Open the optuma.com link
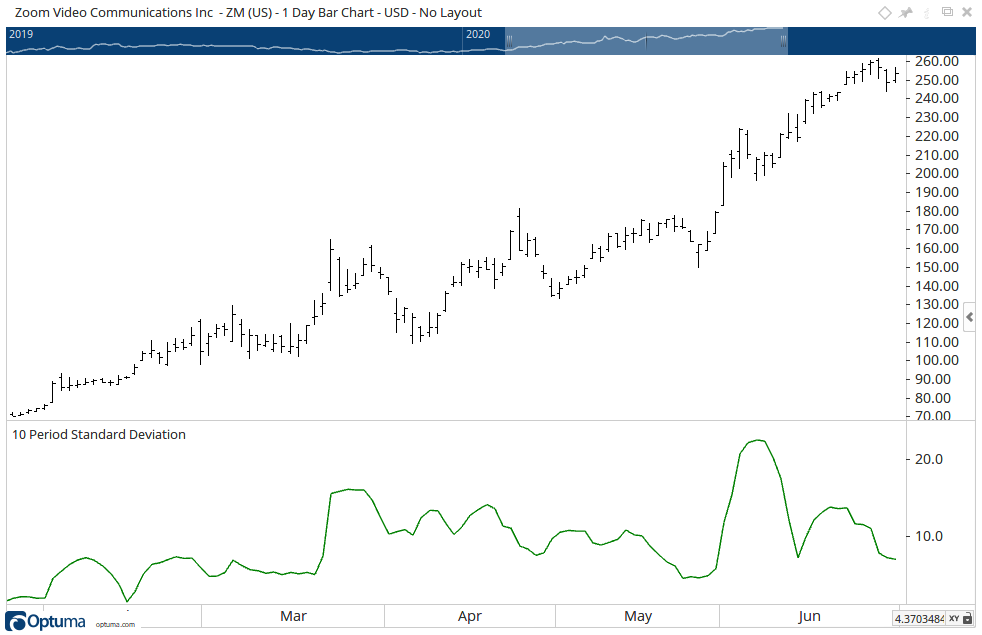Screen dimensions: 982x635 click(115, 624)
